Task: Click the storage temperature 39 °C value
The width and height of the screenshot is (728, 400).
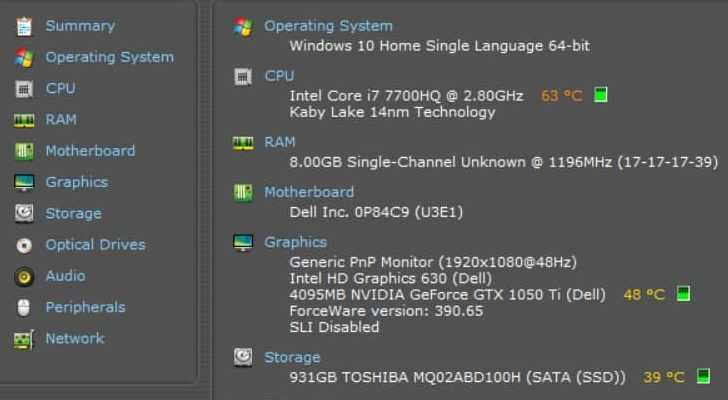Action: (x=664, y=377)
